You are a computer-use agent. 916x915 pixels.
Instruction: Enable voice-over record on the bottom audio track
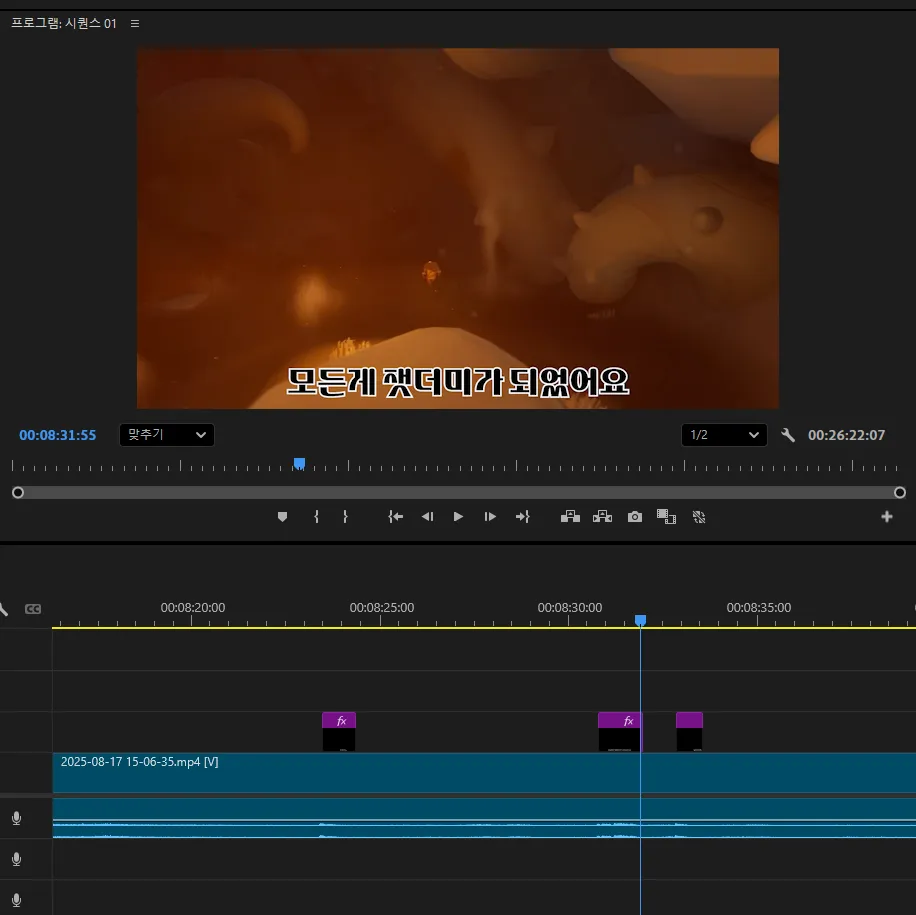tap(16, 899)
